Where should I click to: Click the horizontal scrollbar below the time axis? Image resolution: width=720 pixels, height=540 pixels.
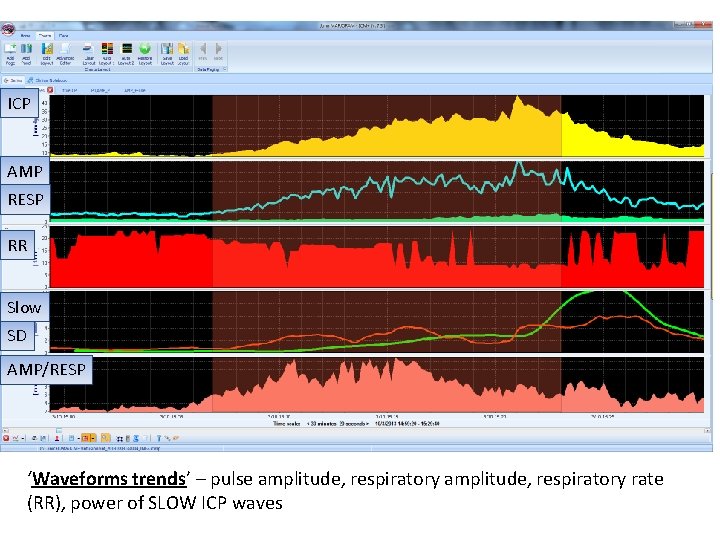click(356, 431)
